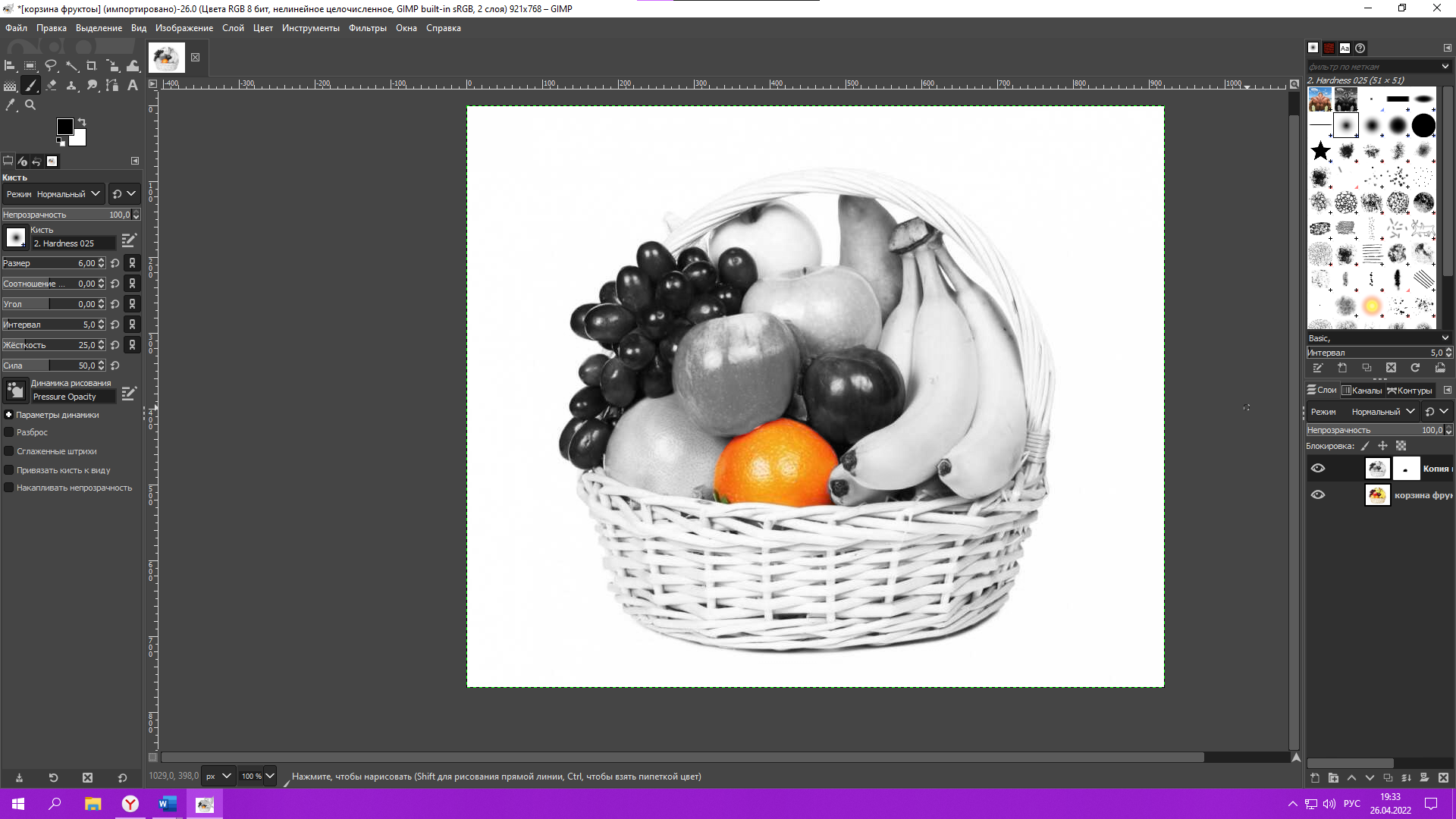
Task: Open Windows Start menu
Action: pos(18,804)
